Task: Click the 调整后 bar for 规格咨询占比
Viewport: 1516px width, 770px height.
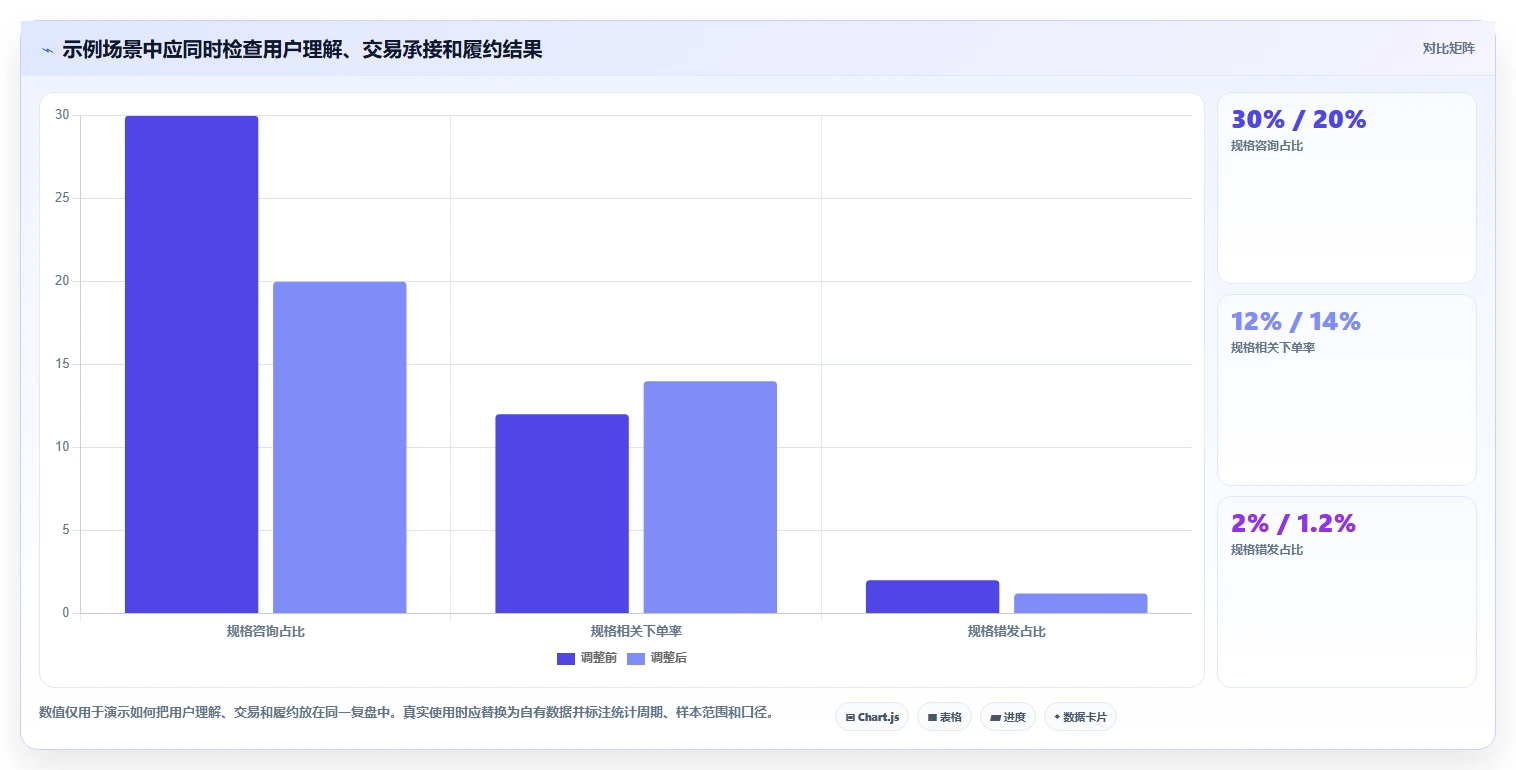Action: tap(340, 448)
